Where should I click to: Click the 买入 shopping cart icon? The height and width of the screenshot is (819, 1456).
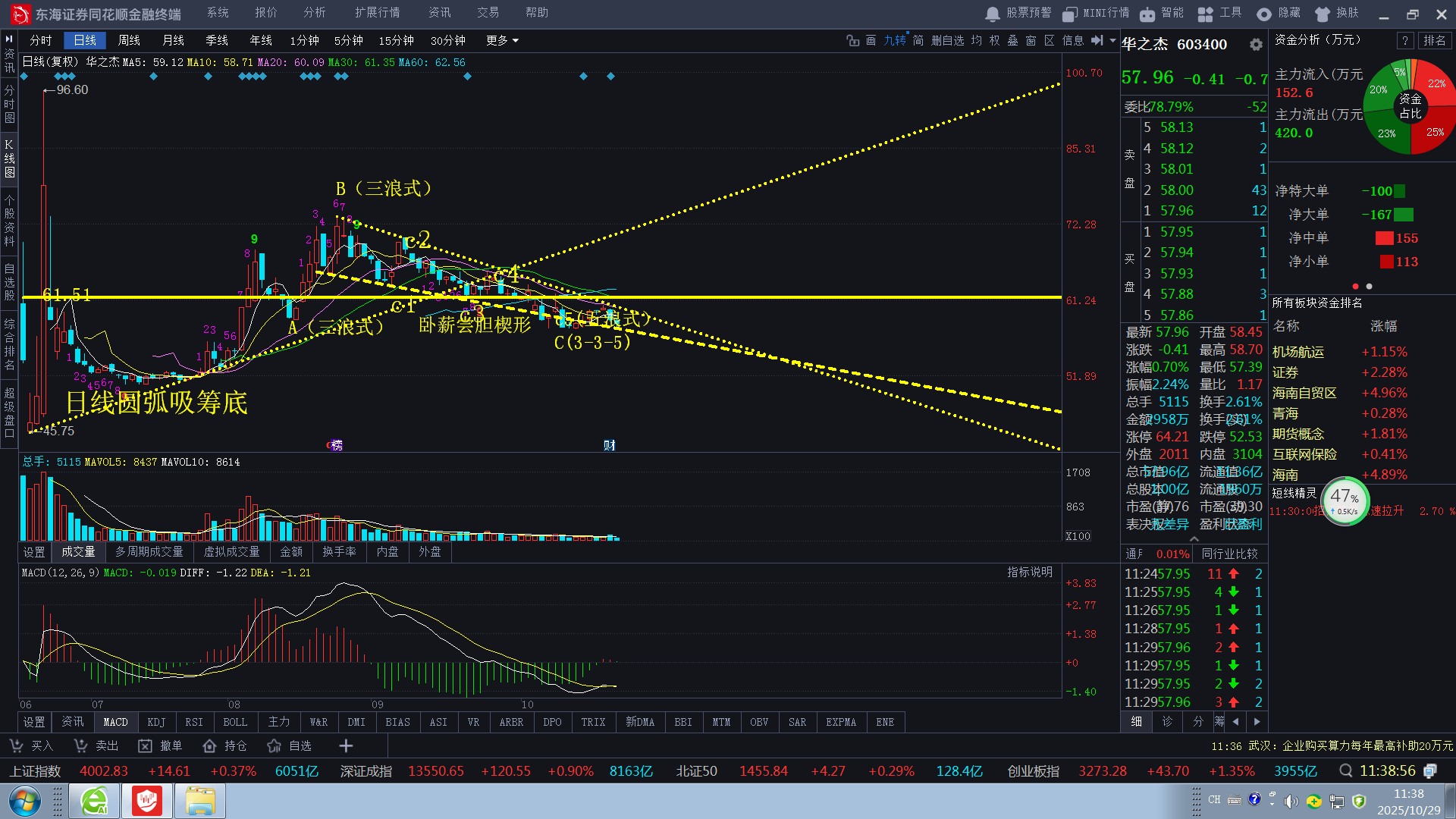tap(16, 746)
